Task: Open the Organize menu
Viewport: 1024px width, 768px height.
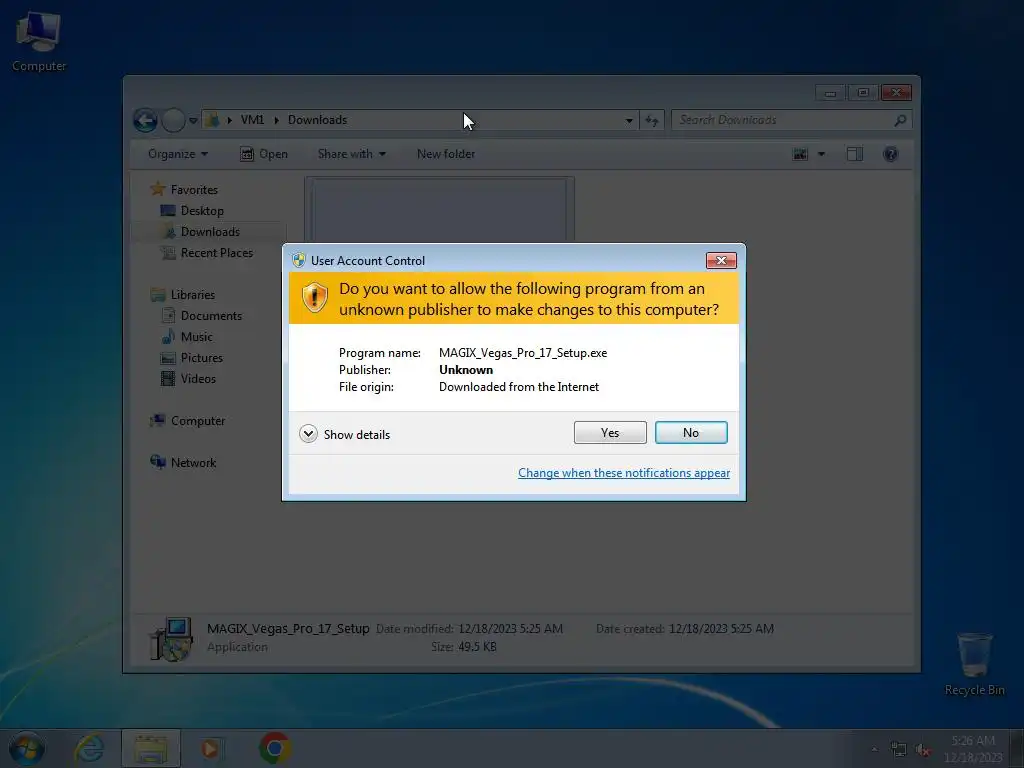Action: point(178,153)
